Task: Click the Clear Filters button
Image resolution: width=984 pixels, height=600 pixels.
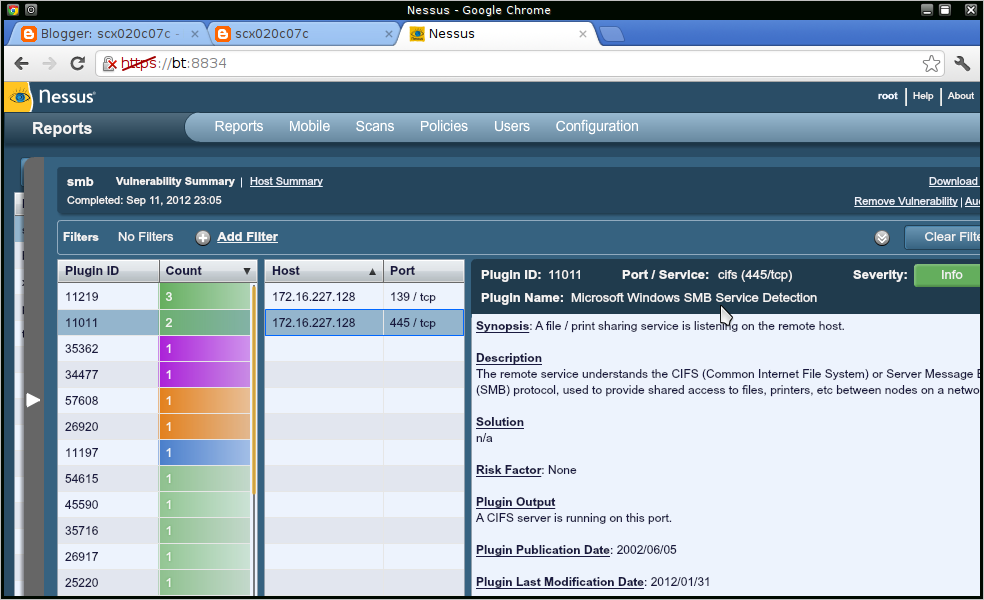Action: pyautogui.click(x=943, y=237)
